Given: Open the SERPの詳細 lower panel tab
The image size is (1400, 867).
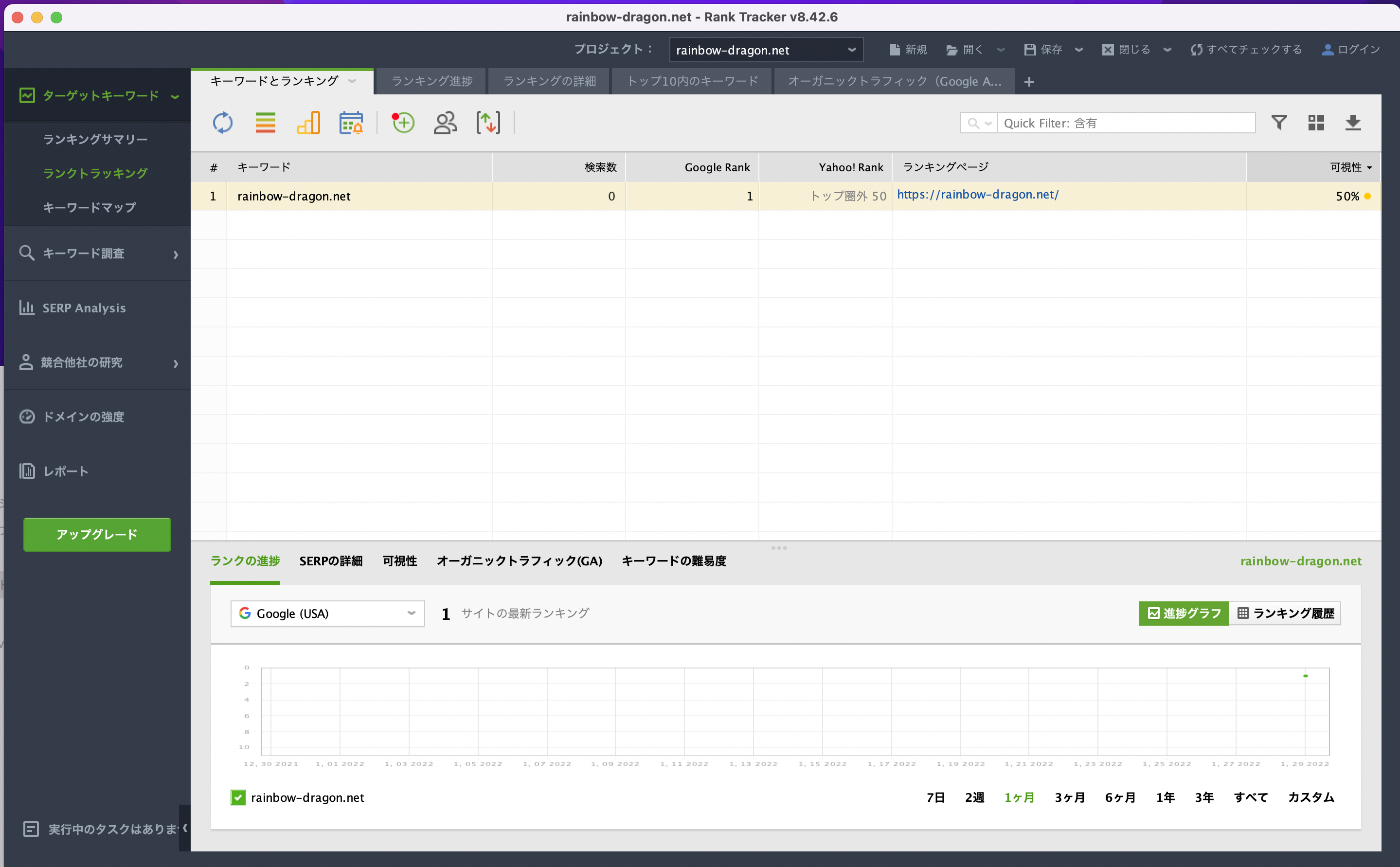Looking at the screenshot, I should click(331, 561).
